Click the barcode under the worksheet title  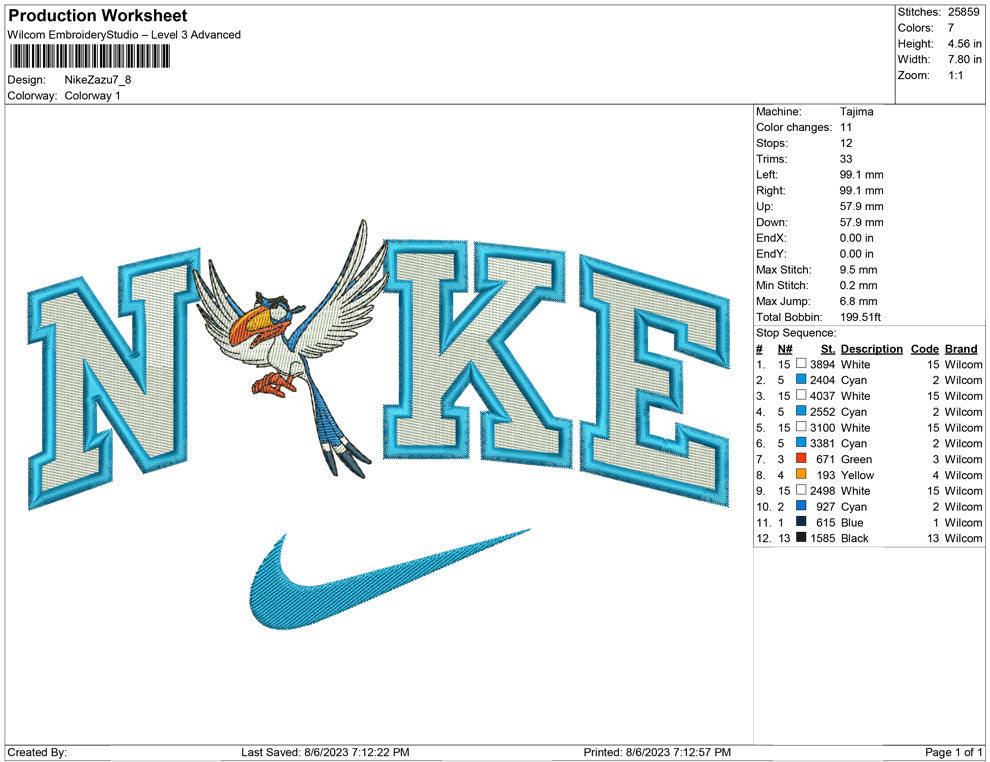(89, 56)
